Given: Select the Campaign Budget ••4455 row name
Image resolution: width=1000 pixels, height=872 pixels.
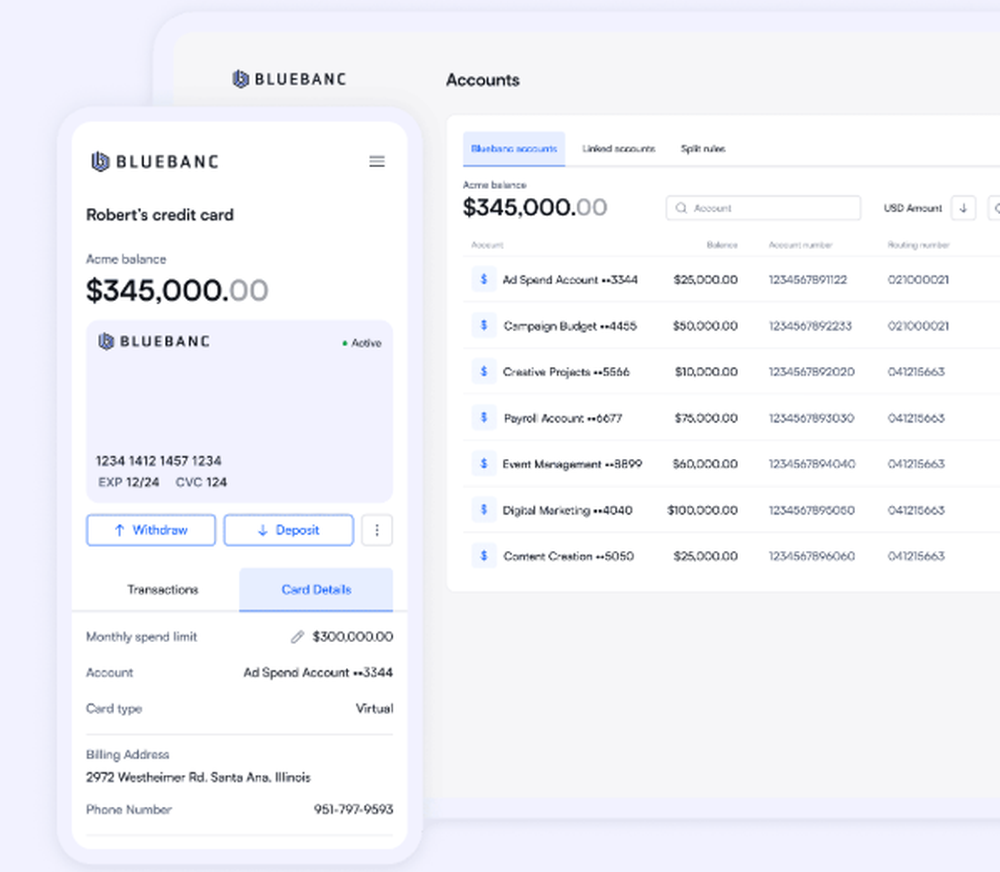Looking at the screenshot, I should click(x=570, y=326).
